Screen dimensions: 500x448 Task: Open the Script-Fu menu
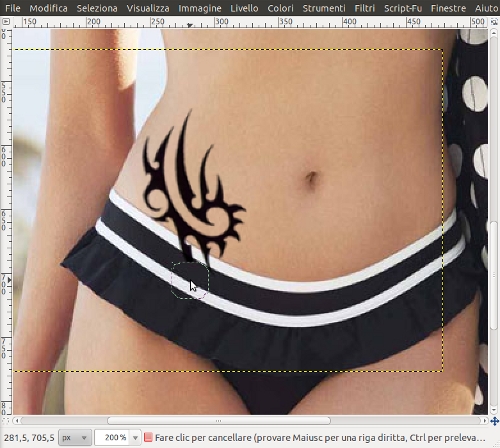pos(403,8)
